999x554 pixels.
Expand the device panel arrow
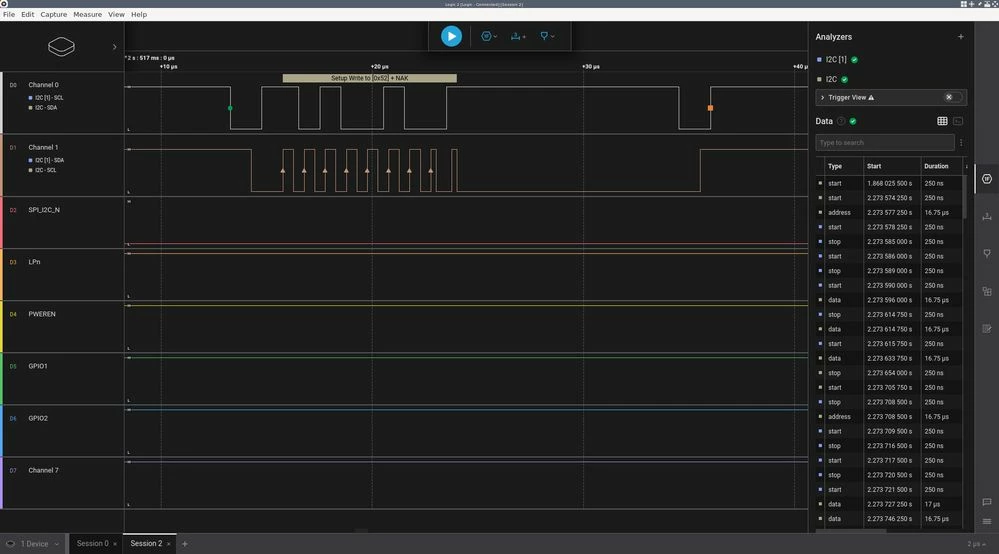[x=115, y=46]
